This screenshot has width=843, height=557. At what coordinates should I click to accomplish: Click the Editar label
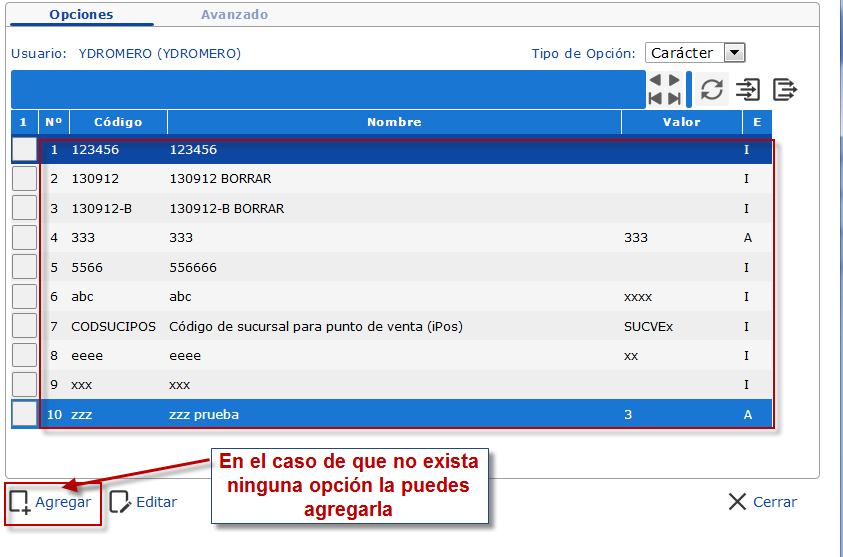point(156,502)
